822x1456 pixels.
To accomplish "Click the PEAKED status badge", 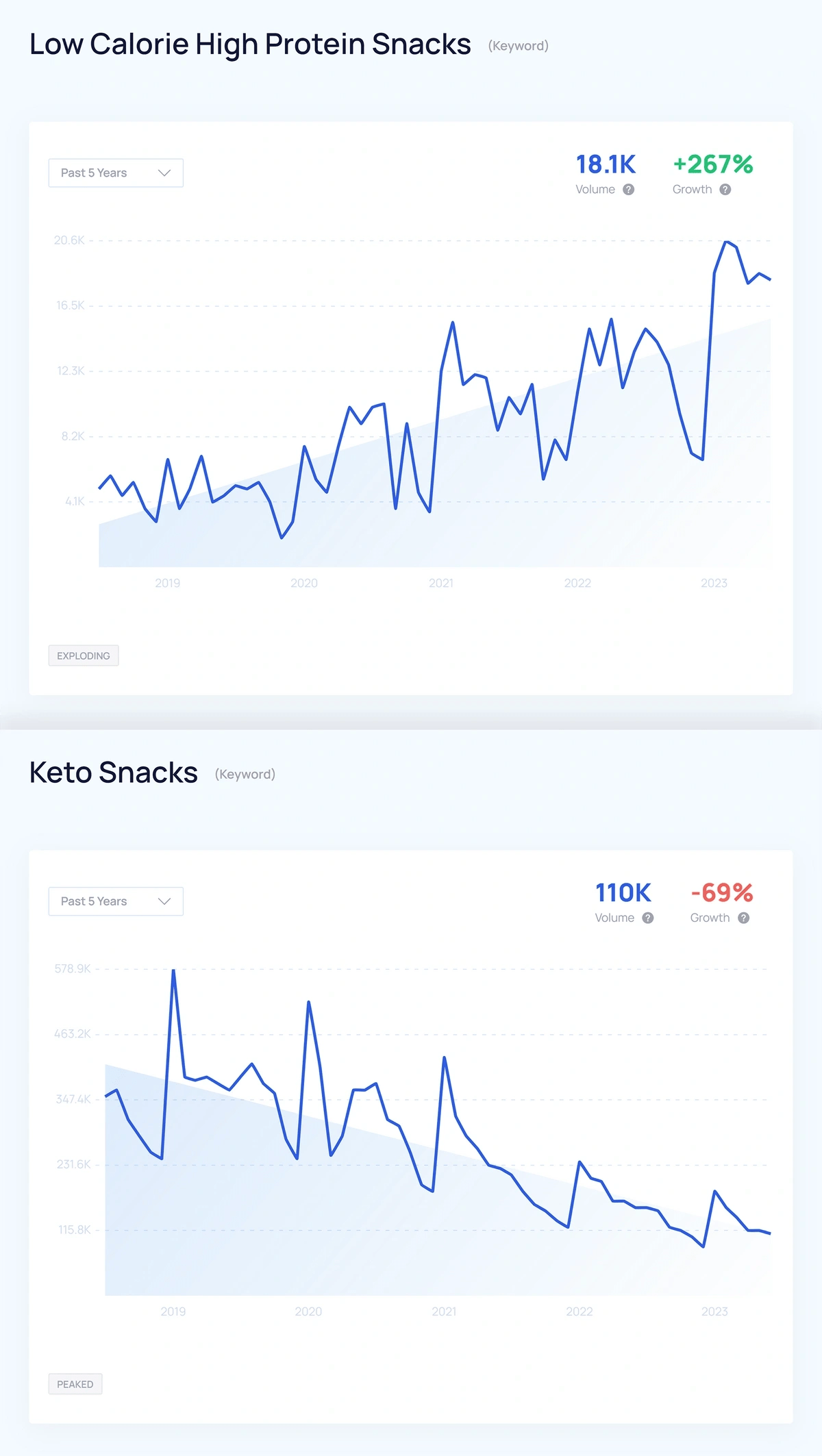I will coord(75,1383).
